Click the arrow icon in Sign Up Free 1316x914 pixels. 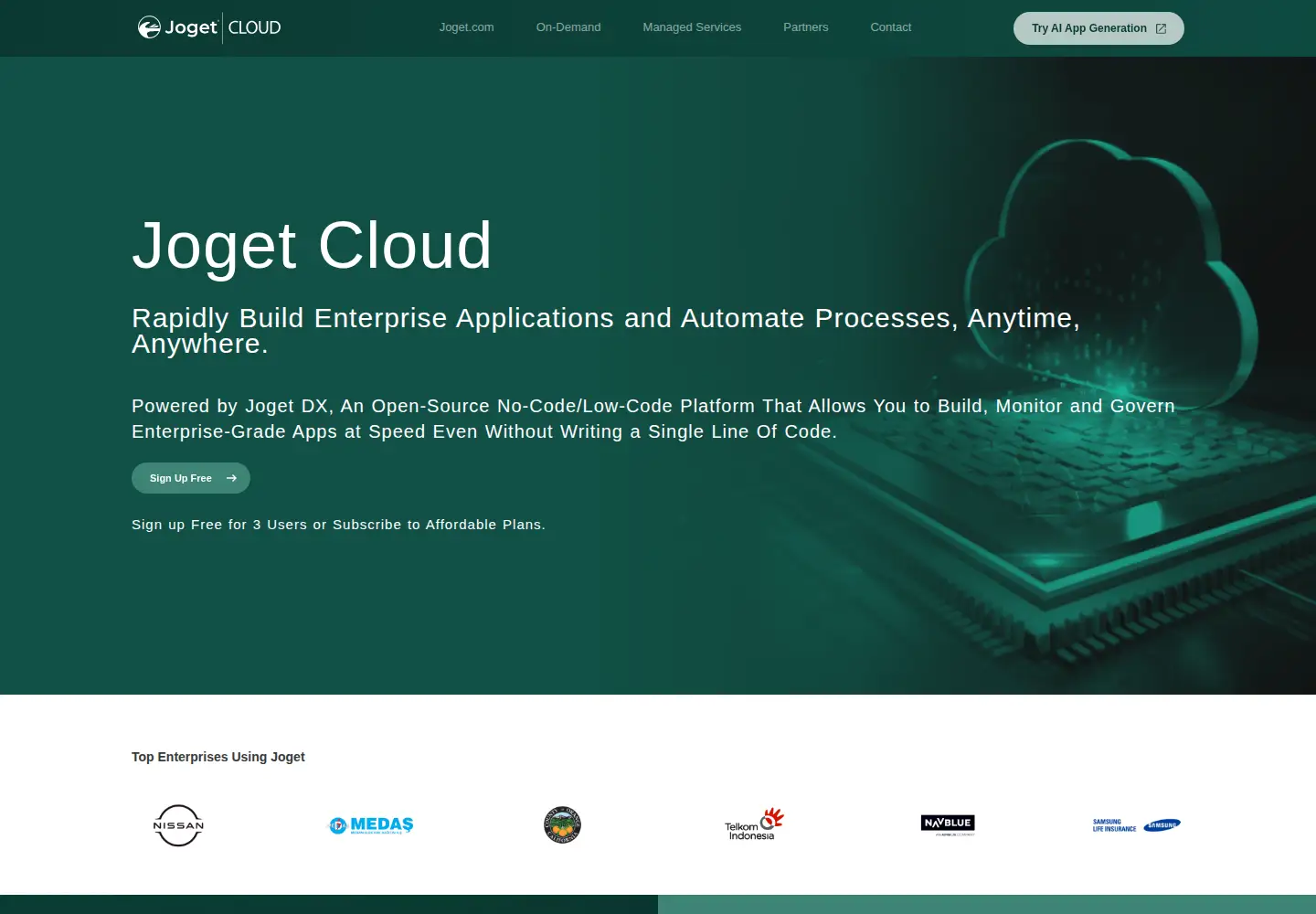pyautogui.click(x=231, y=478)
